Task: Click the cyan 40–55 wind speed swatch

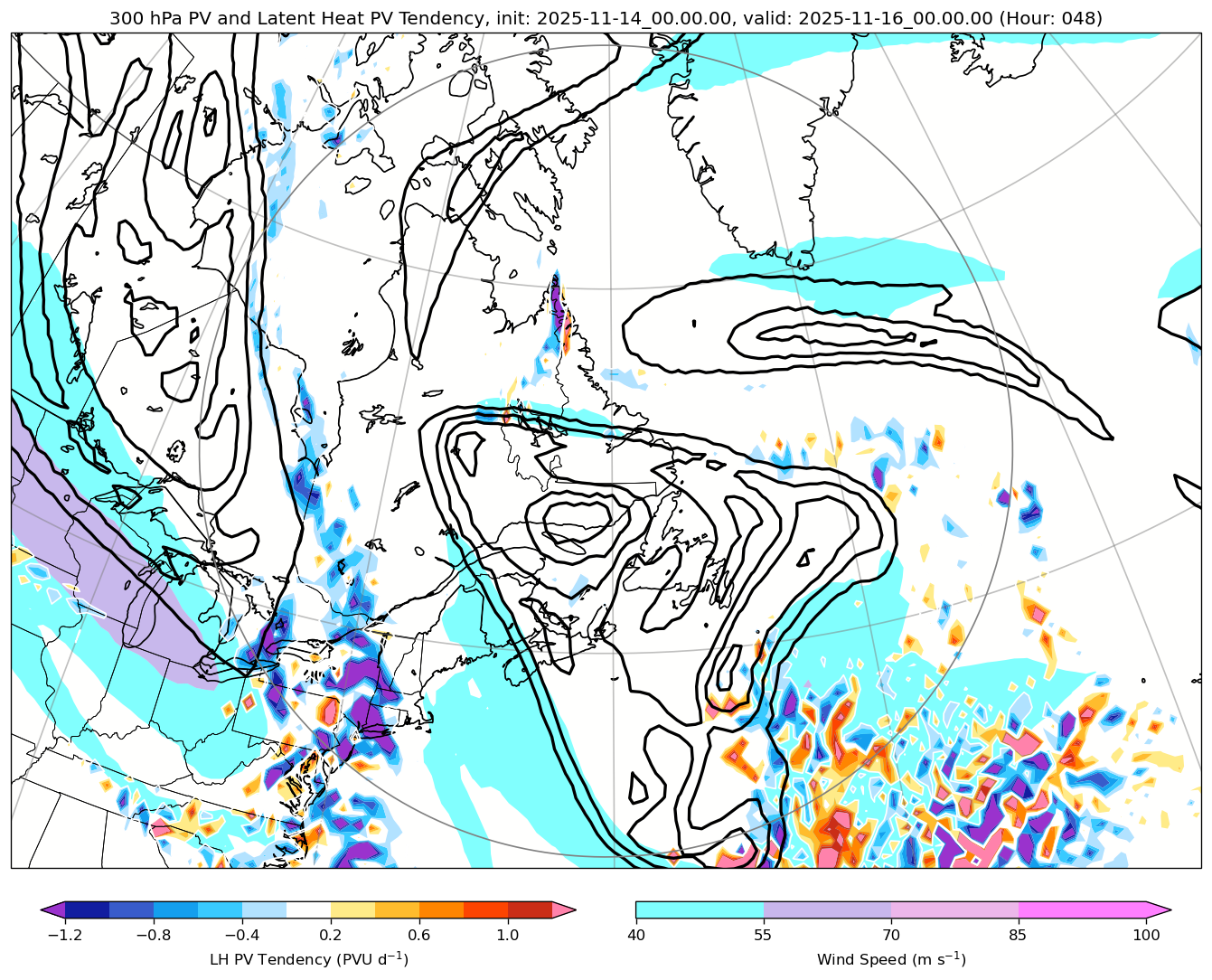Action: [700, 909]
